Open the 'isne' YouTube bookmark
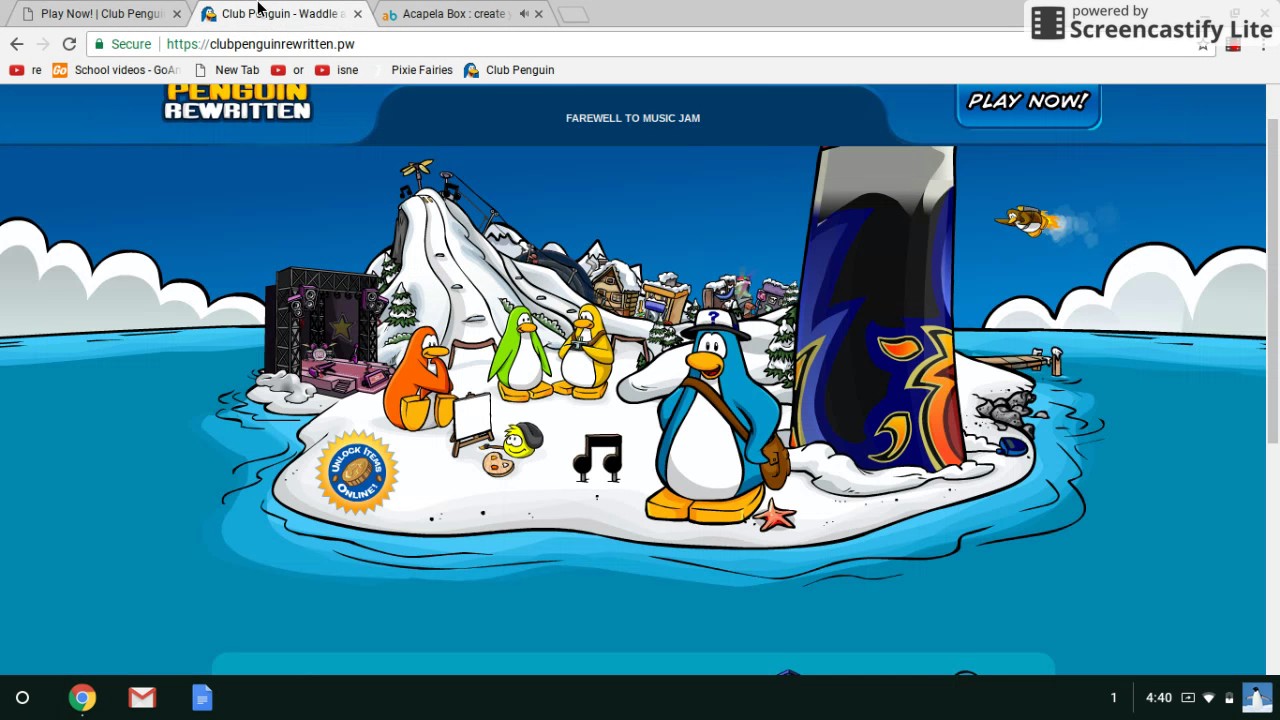Screen dimensions: 1280x720 click(x=336, y=70)
